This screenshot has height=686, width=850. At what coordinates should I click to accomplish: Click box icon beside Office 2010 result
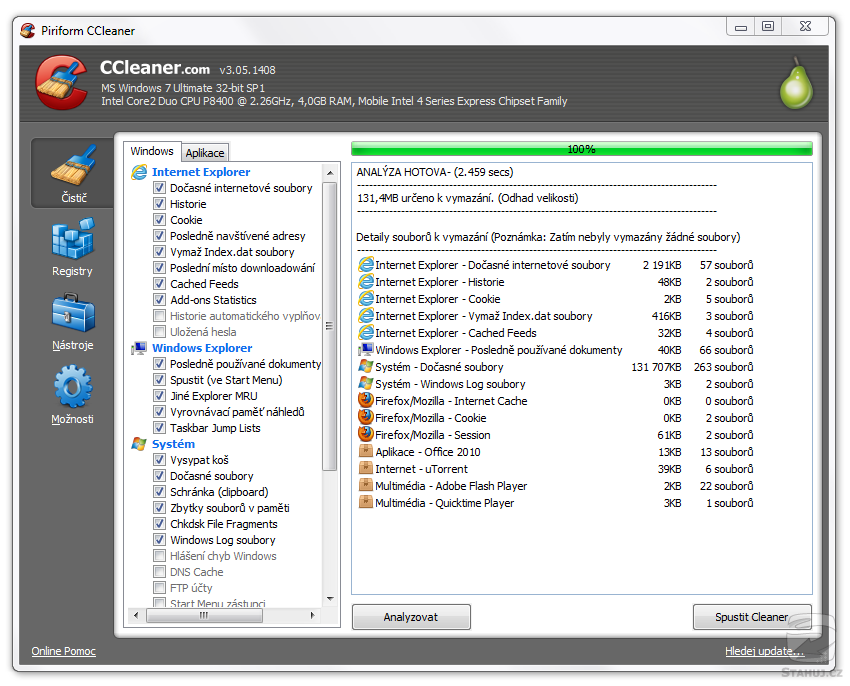(x=366, y=451)
